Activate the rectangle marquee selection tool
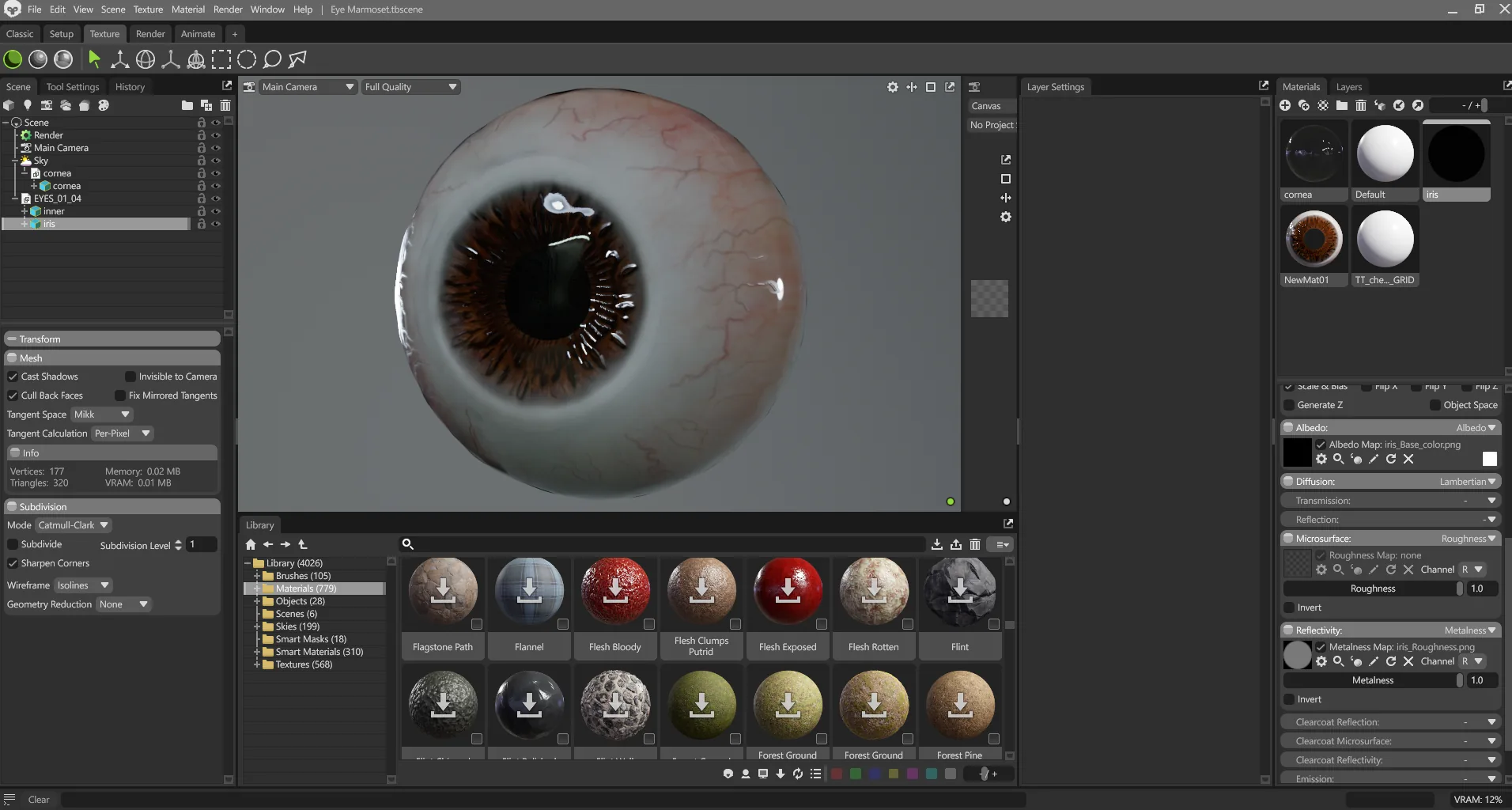Viewport: 1512px width, 810px height. (222, 59)
